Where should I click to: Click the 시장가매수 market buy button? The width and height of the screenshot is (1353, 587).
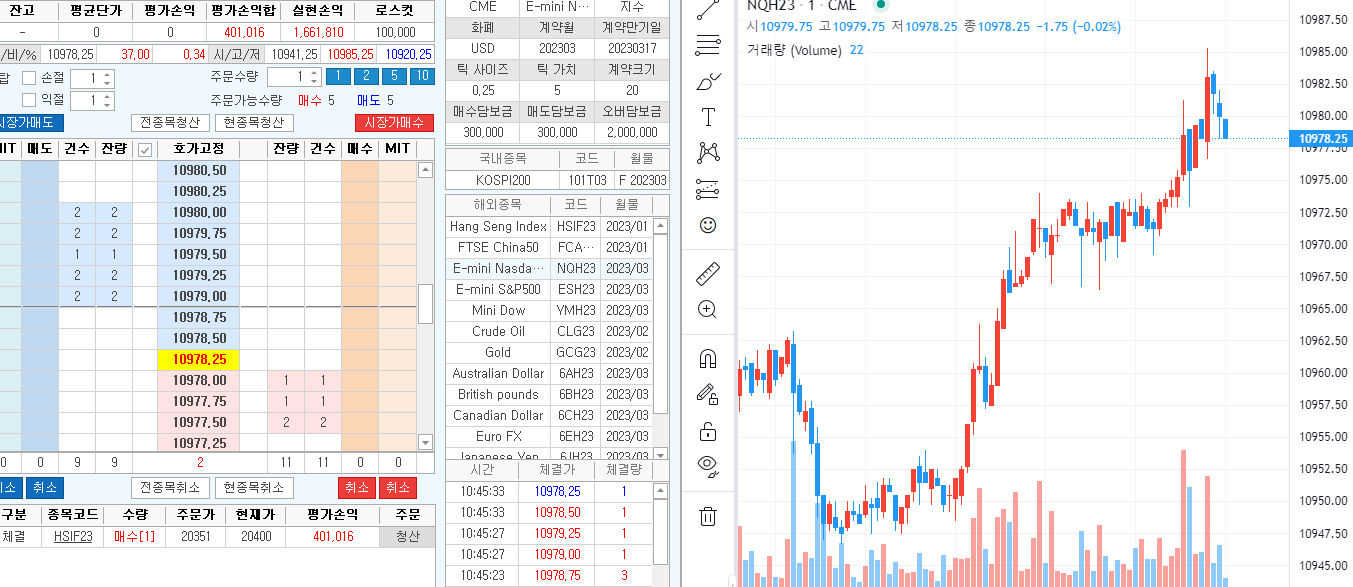click(395, 123)
